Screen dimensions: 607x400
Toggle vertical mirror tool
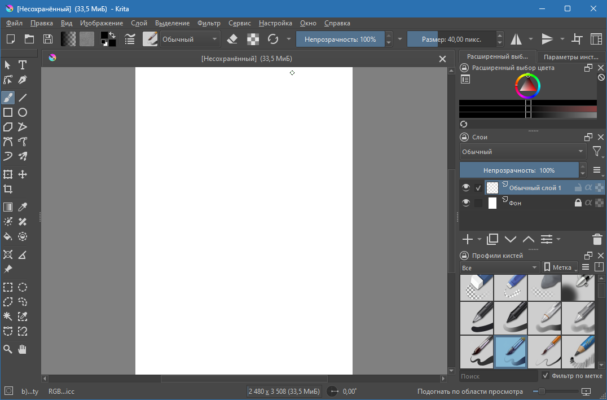tap(547, 39)
